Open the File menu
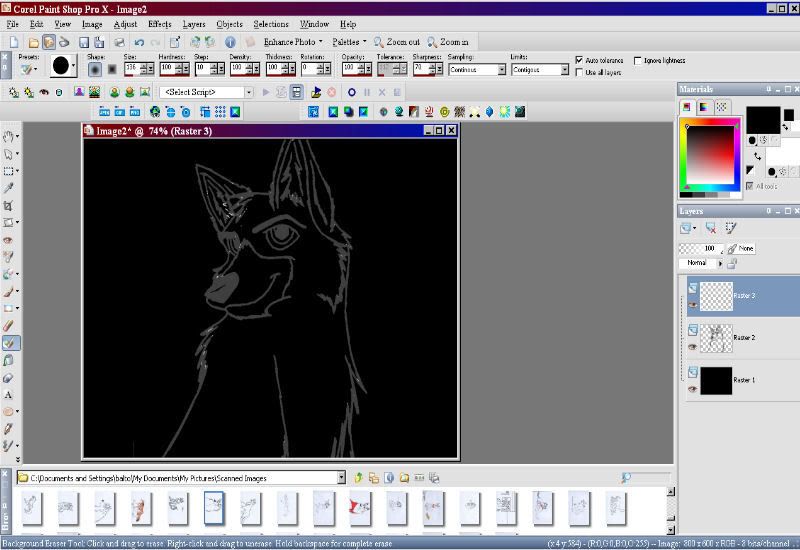This screenshot has width=800, height=550. (12, 24)
